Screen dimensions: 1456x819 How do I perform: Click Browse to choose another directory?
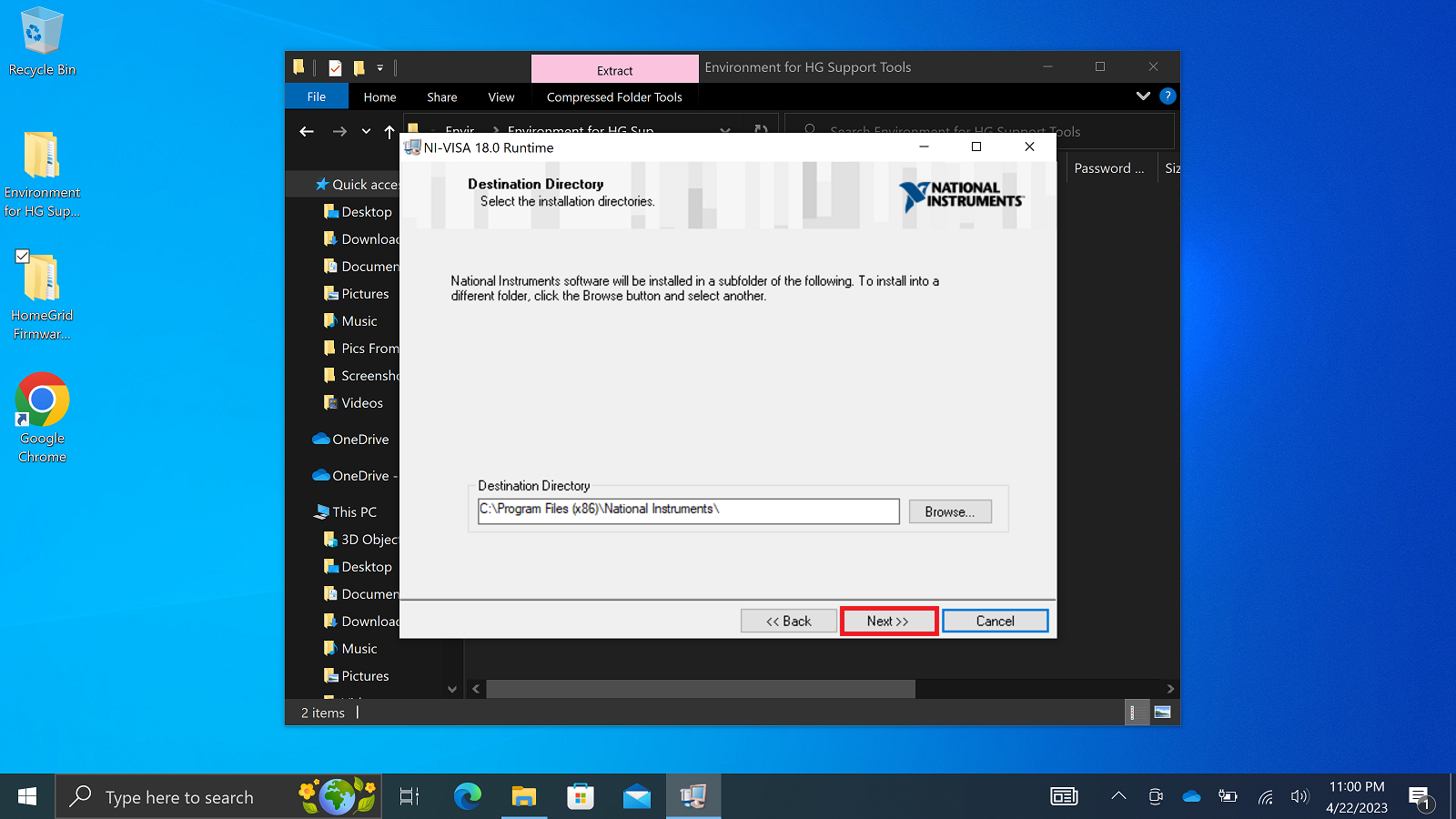tap(949, 511)
